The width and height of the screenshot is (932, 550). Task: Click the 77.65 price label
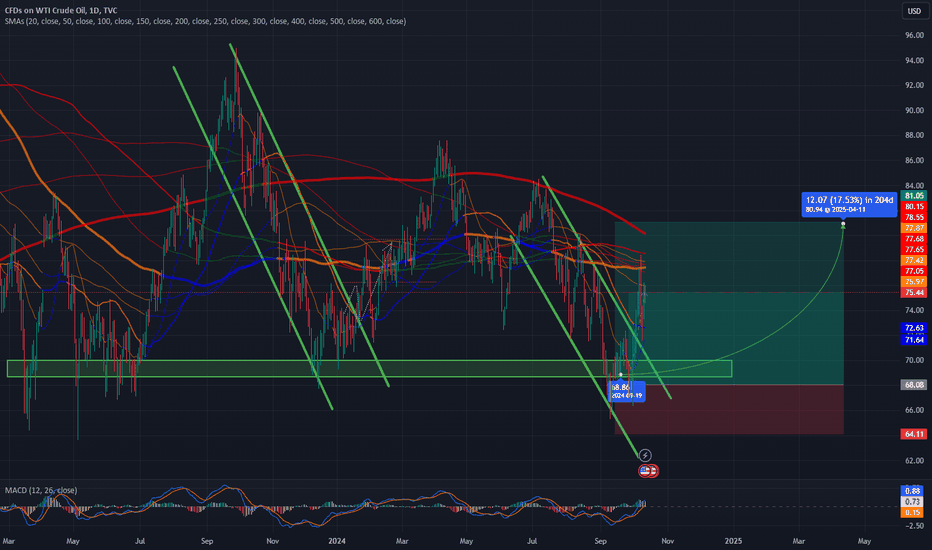(914, 249)
